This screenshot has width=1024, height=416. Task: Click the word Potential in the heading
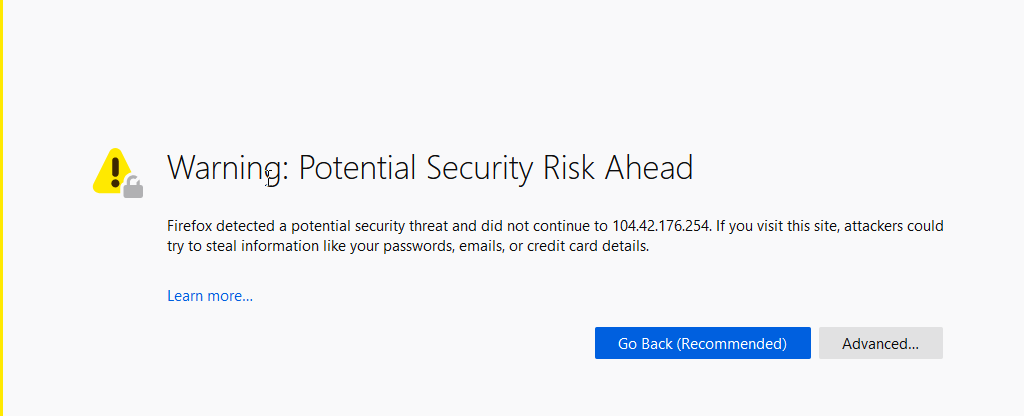coord(357,168)
